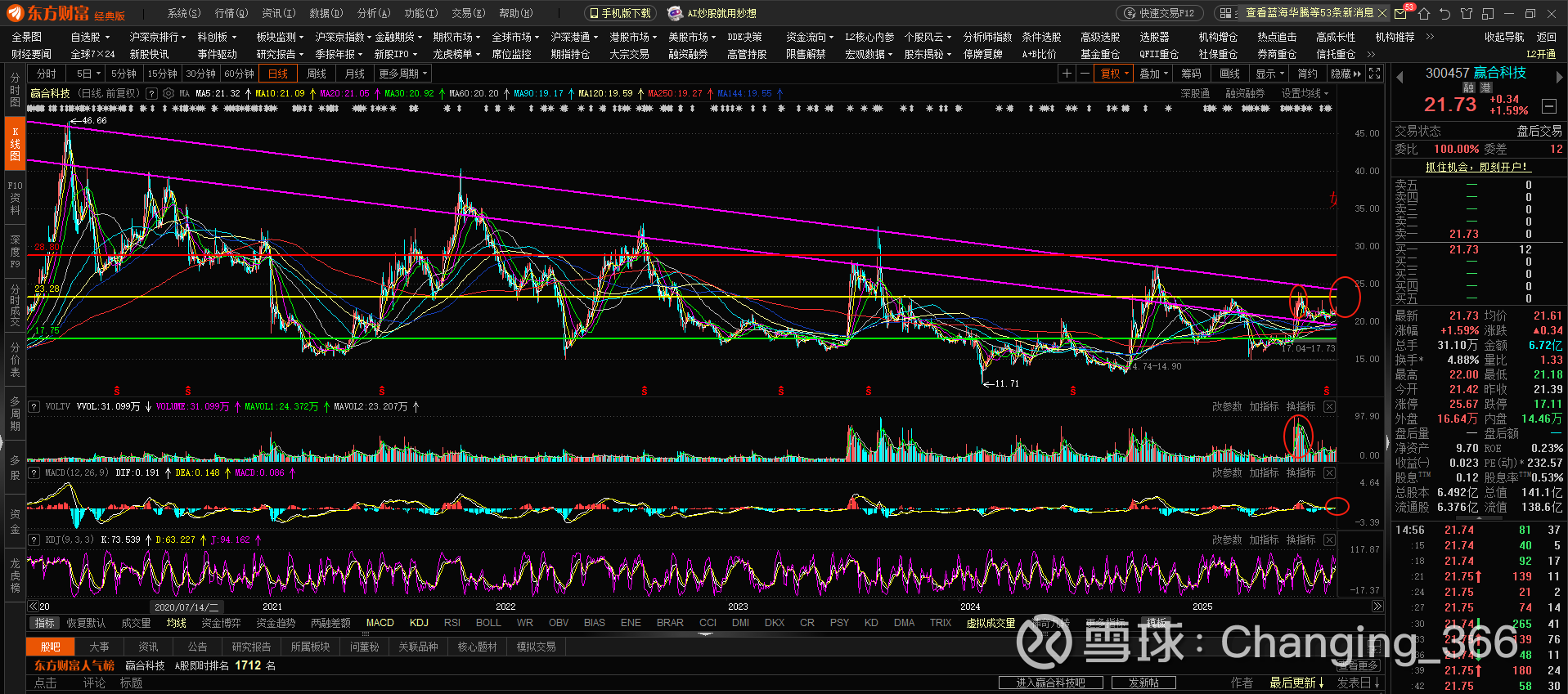This screenshot has height=694, width=1568.
Task: Click 抓住机会，即刻开户 account link
Action: tap(1476, 167)
